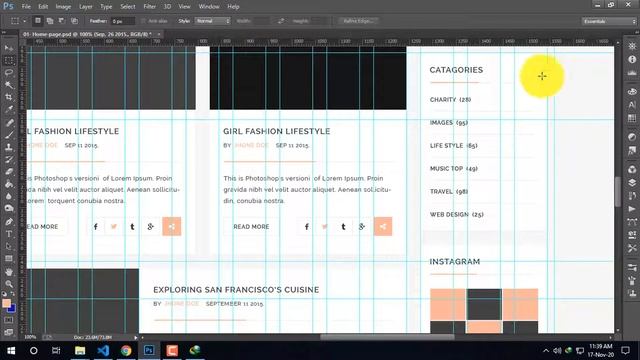Close the Home-page.psd document tab

click(159, 34)
